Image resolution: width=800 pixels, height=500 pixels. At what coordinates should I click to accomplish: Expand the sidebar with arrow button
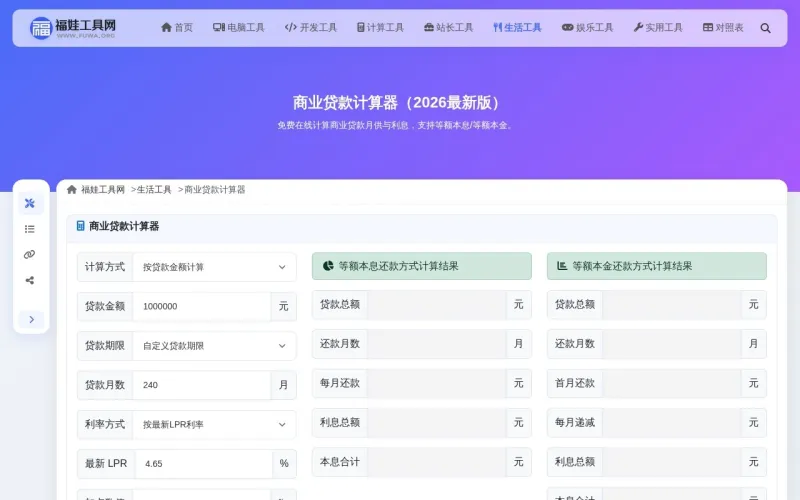click(x=31, y=319)
